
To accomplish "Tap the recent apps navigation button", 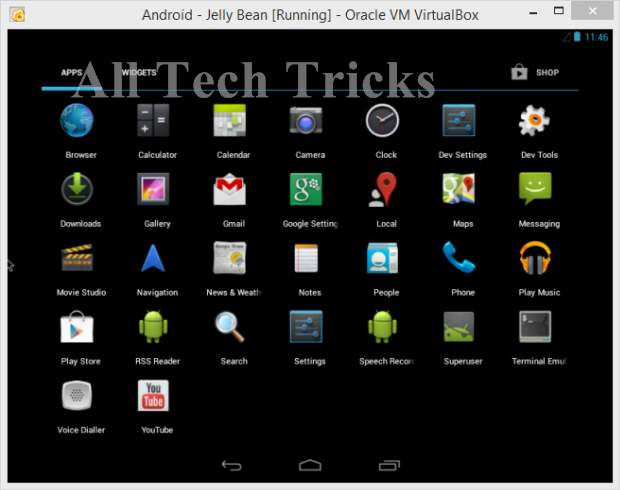I will pyautogui.click(x=389, y=465).
